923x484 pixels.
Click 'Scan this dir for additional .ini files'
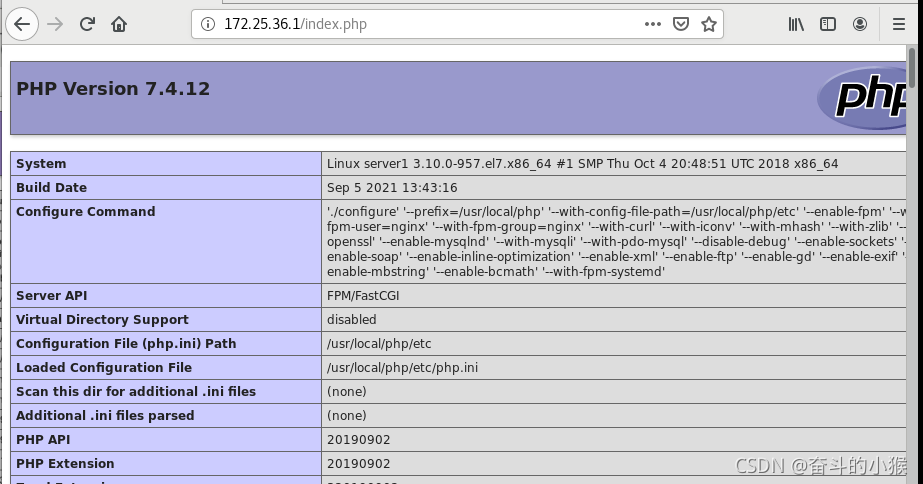click(x=136, y=392)
